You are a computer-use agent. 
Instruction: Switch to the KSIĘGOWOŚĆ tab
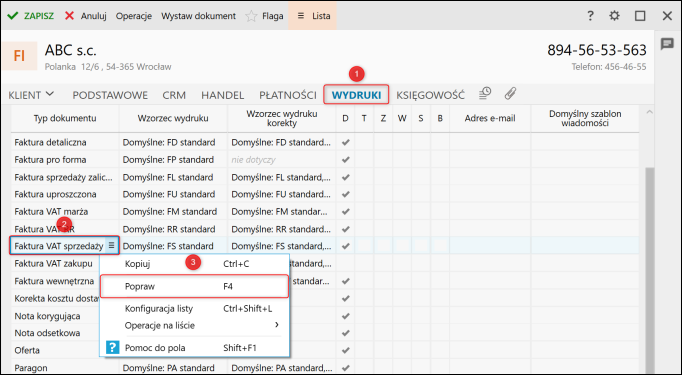(x=430, y=95)
